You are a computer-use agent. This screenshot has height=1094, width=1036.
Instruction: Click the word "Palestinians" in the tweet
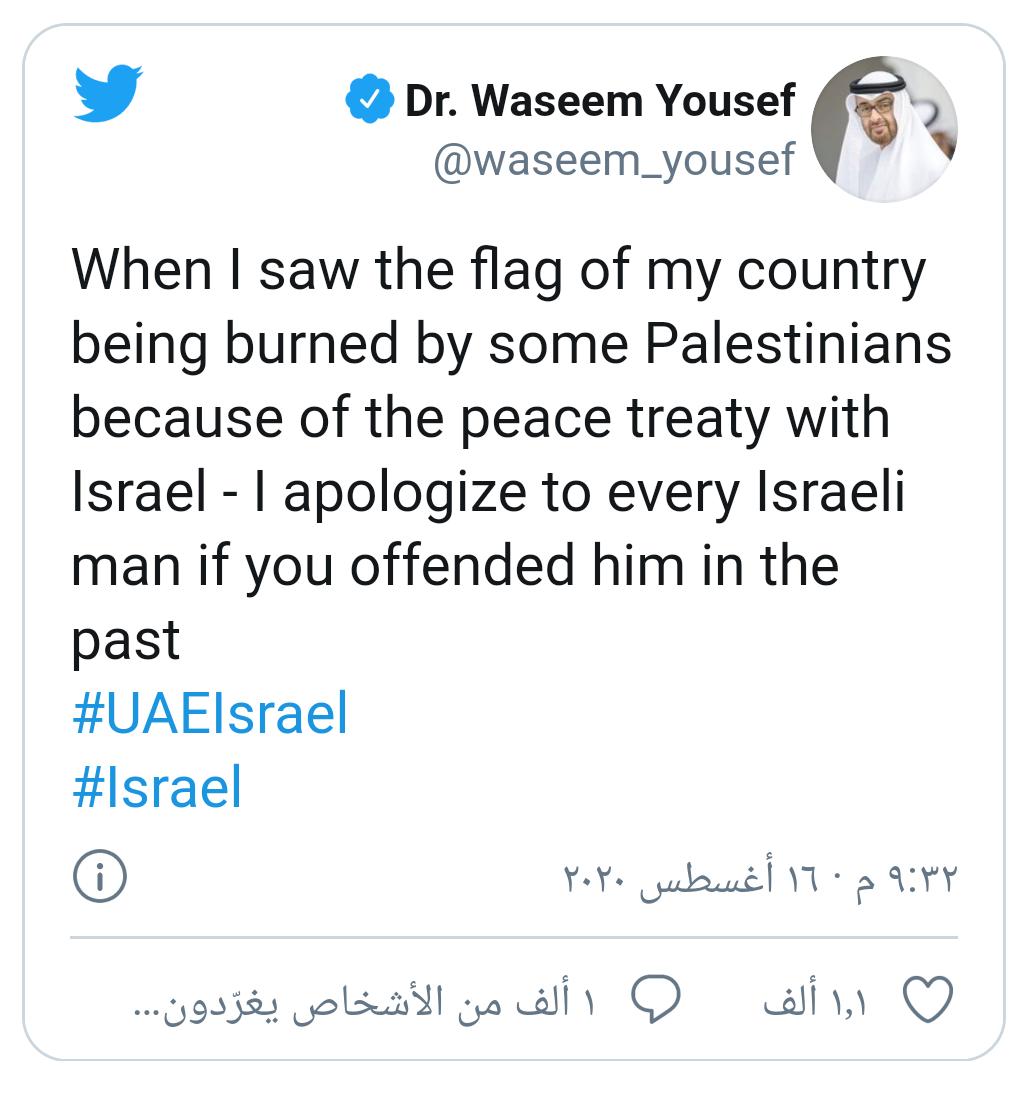coord(797,343)
